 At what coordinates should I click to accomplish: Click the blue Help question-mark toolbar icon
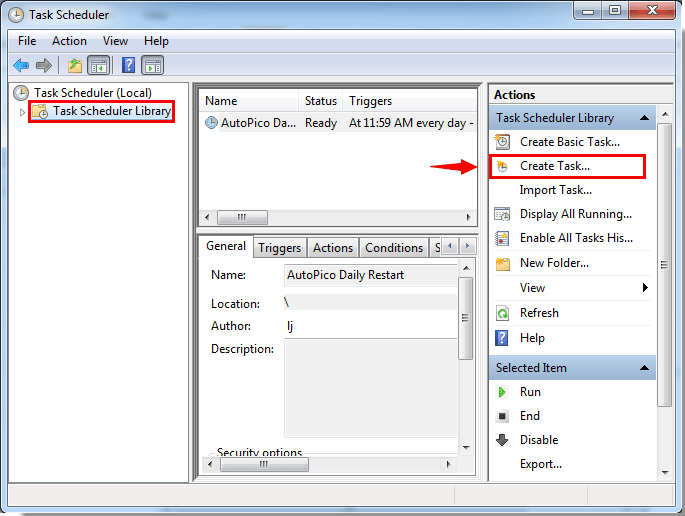128,66
